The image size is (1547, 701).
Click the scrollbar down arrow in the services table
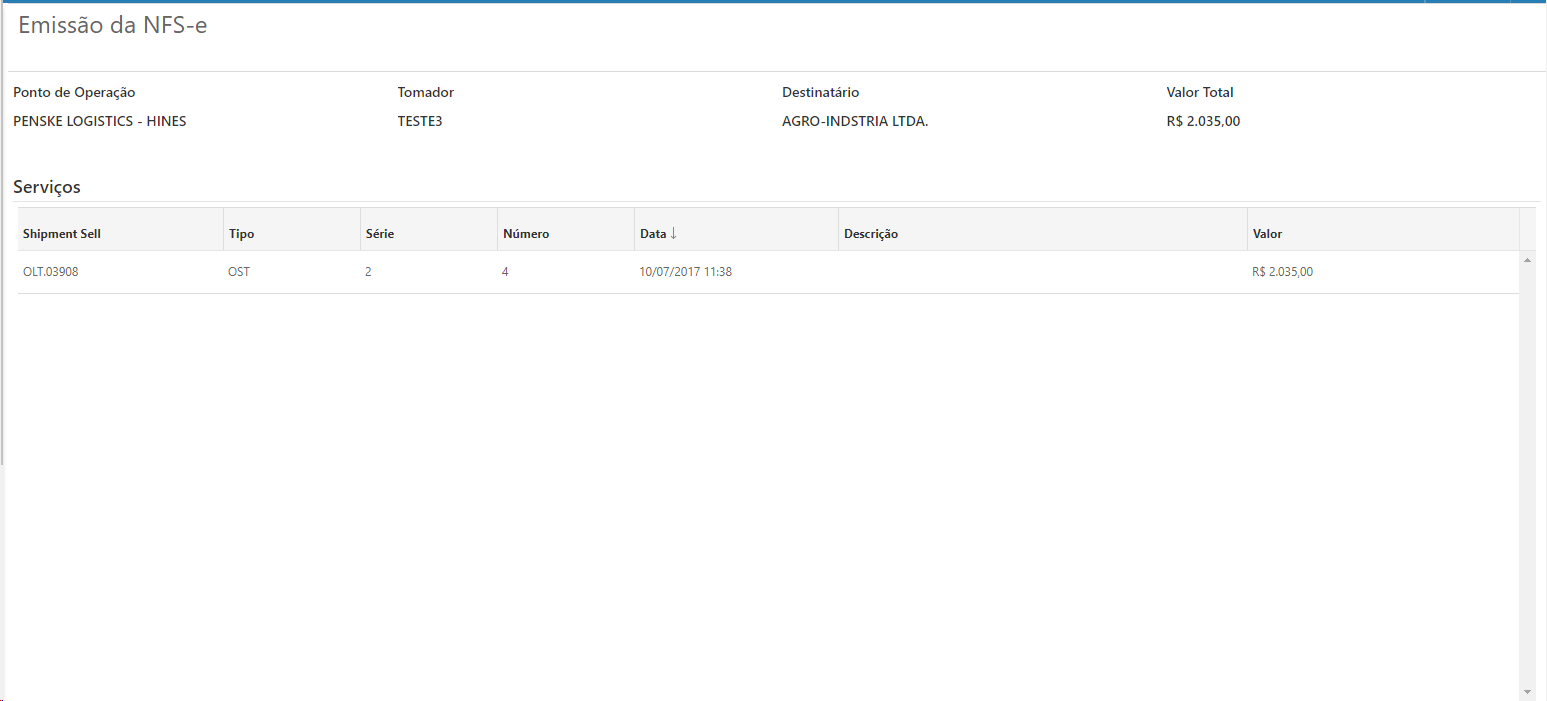(1527, 692)
